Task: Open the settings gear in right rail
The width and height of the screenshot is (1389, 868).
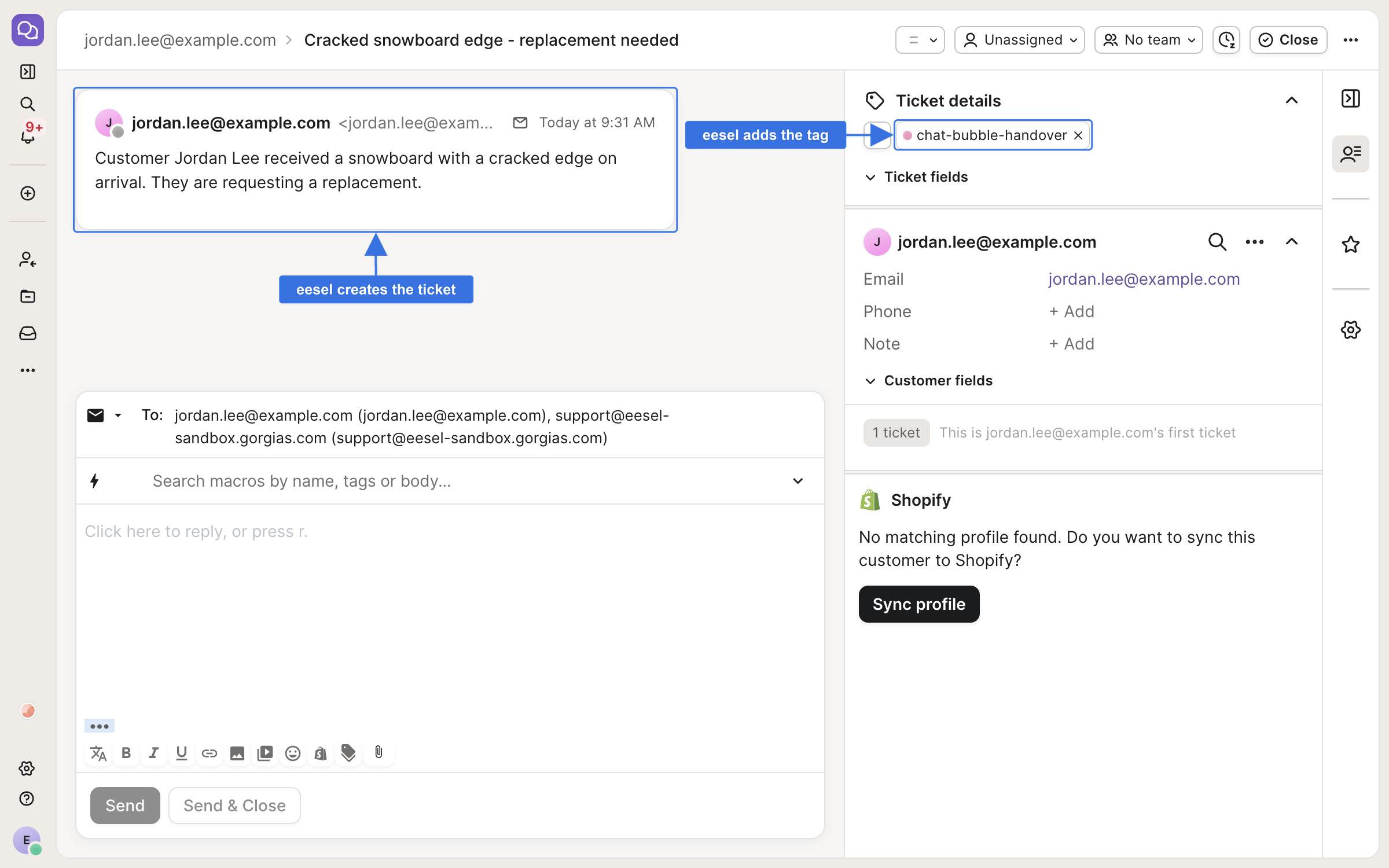Action: 1351,330
